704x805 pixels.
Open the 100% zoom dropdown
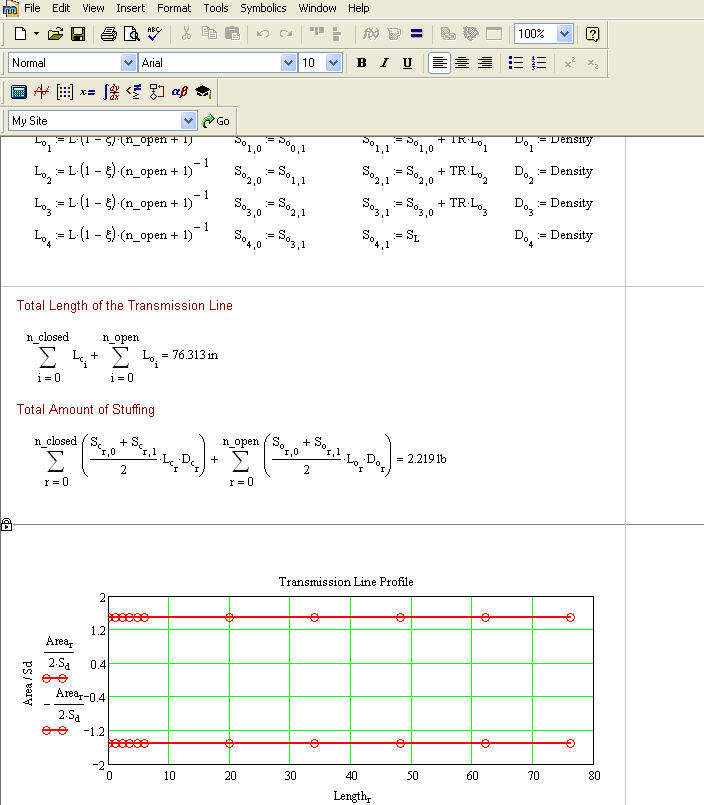pyautogui.click(x=564, y=34)
